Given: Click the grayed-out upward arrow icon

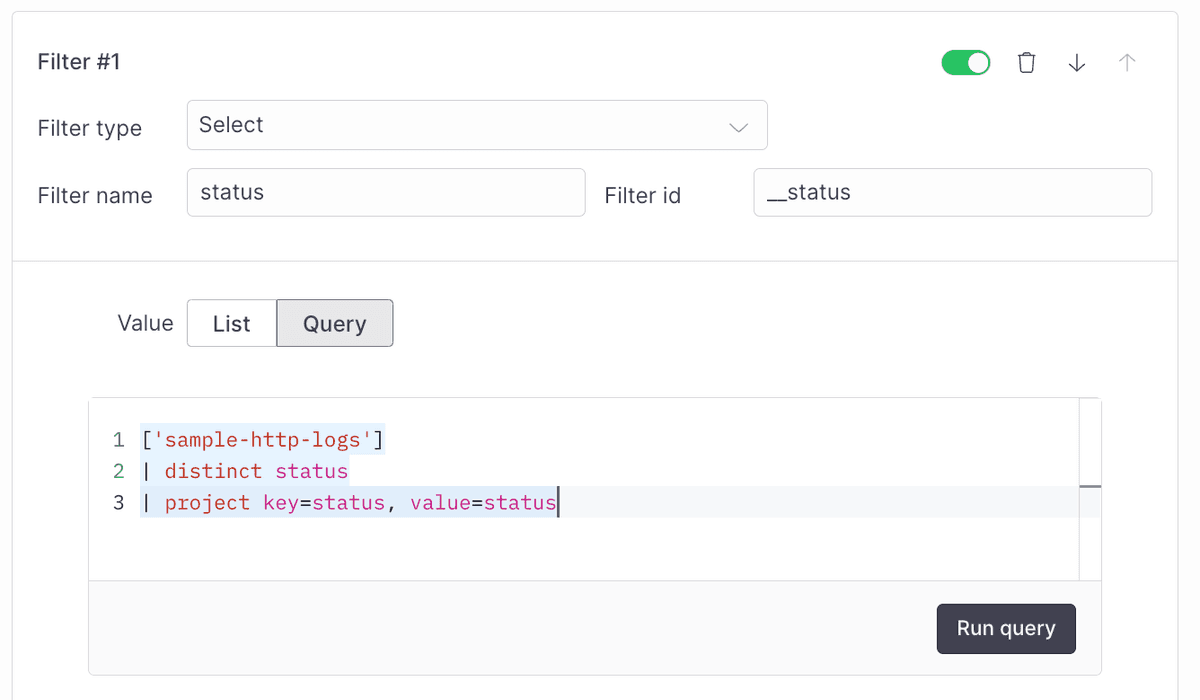Looking at the screenshot, I should [x=1126, y=62].
